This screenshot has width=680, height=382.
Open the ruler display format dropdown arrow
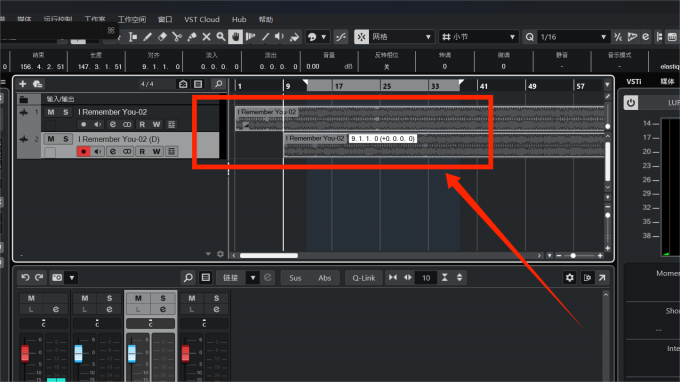(607, 85)
